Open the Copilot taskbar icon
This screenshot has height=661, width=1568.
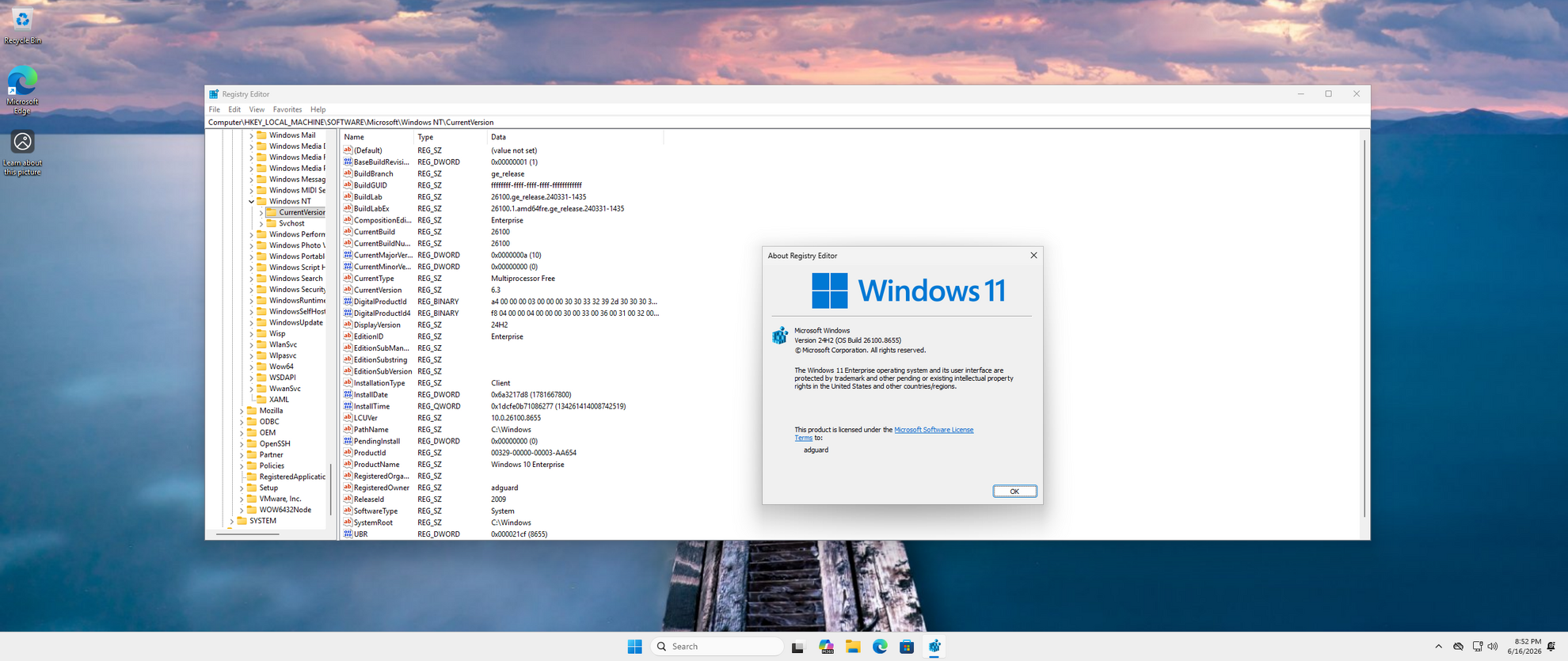[826, 647]
